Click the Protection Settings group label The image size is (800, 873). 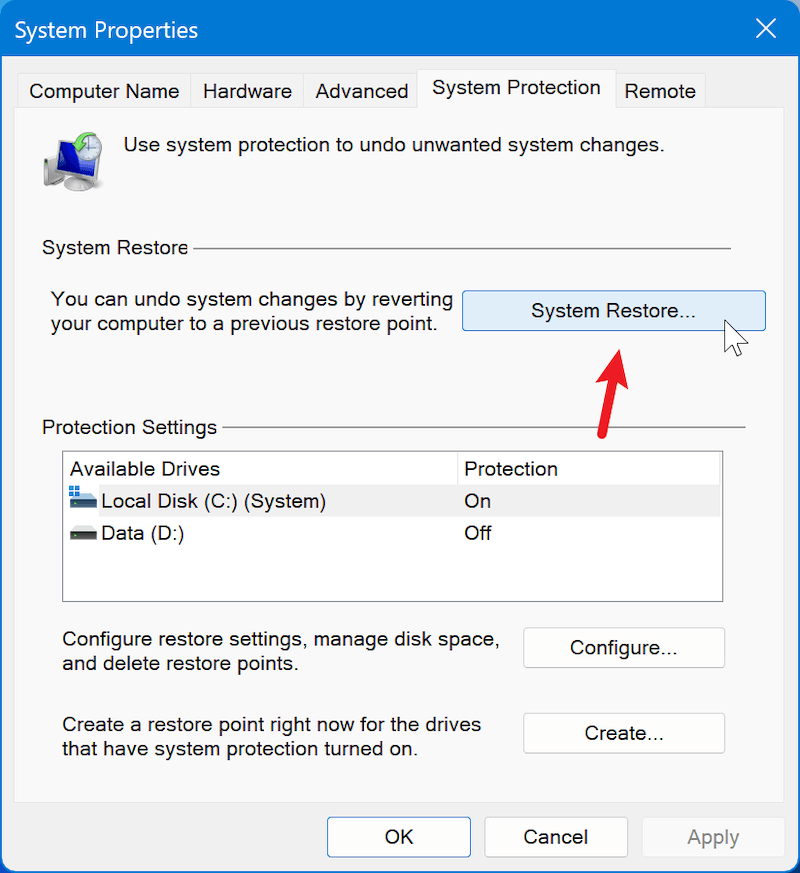[129, 427]
